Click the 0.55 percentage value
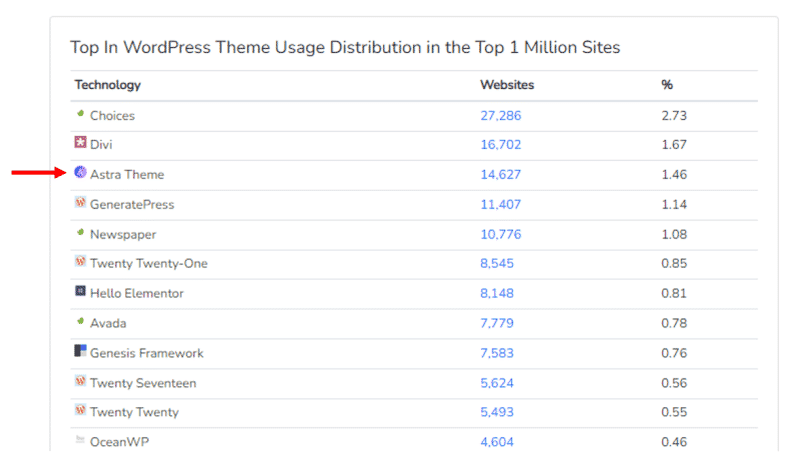This screenshot has height=456, width=794. 674,412
